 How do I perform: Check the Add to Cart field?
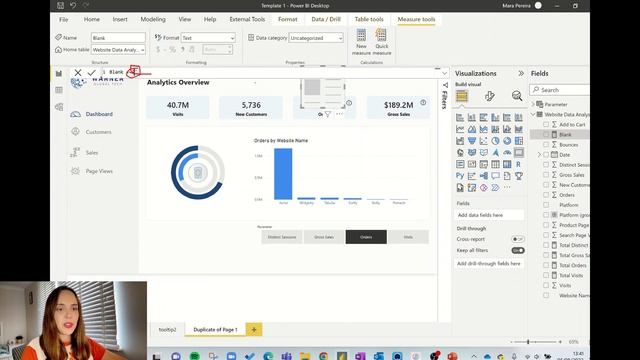point(546,124)
